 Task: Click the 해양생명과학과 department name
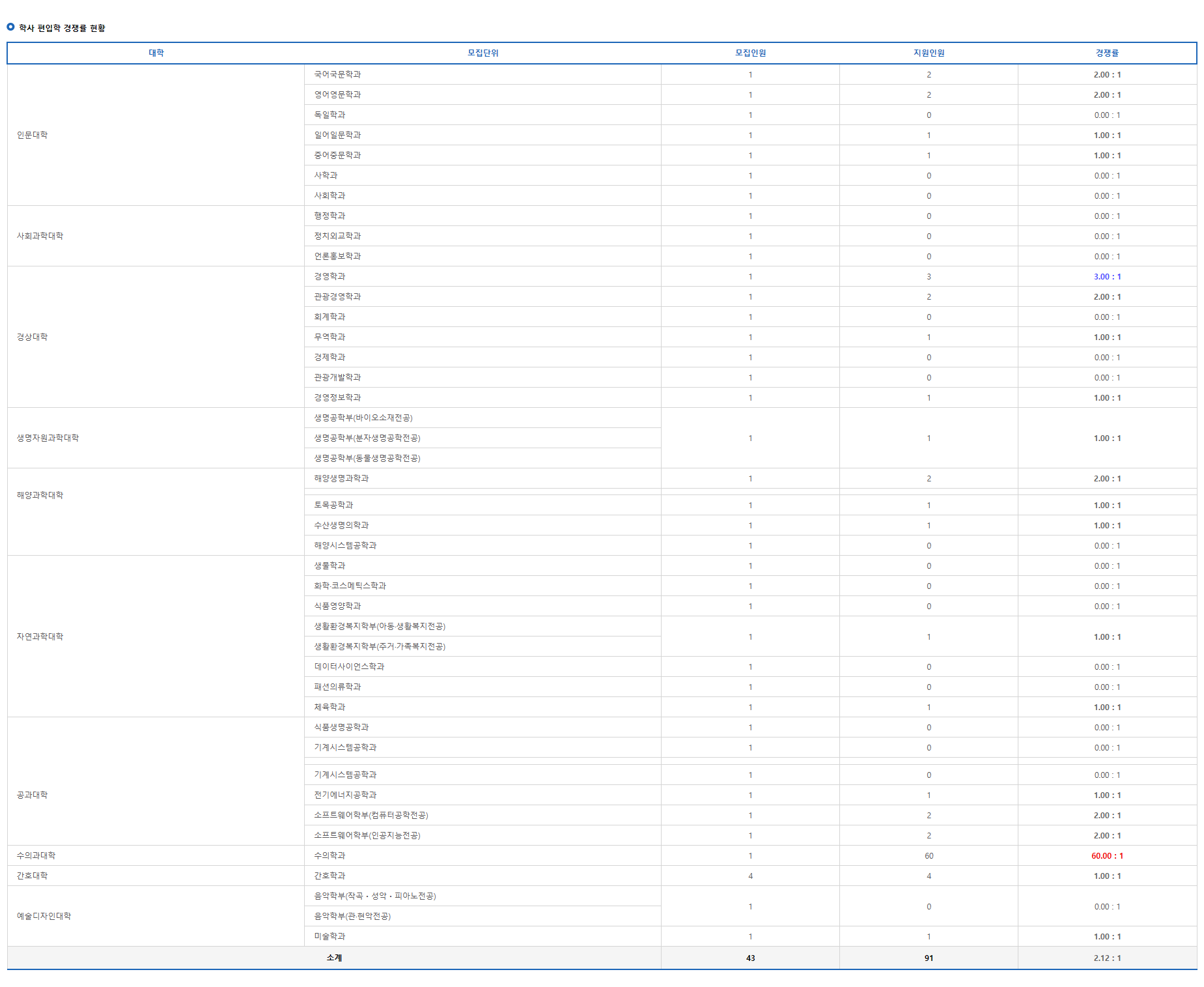coord(341,478)
